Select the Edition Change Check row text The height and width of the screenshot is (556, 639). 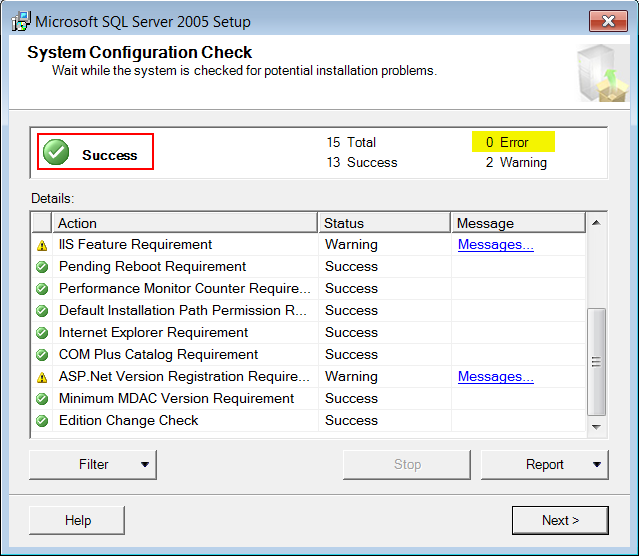(x=128, y=421)
